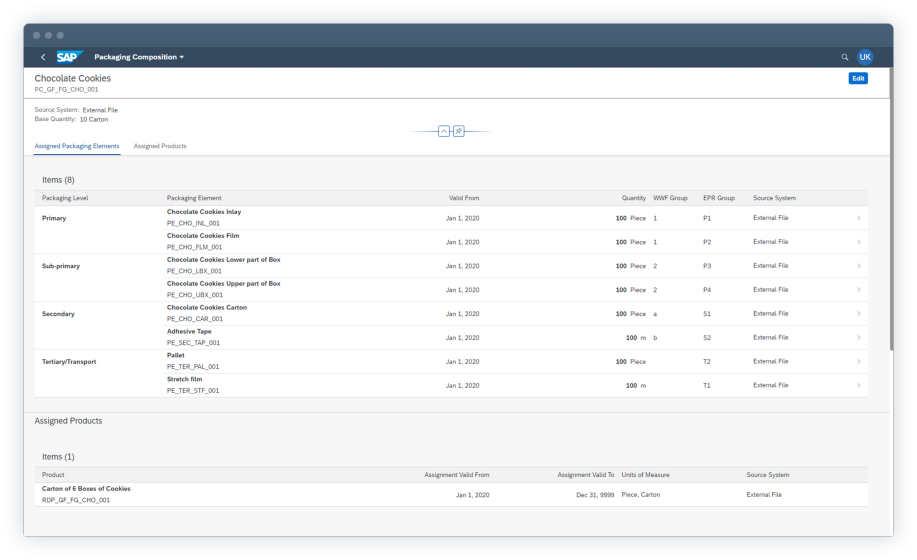This screenshot has height=560, width=917.
Task: Click the back arrow in header
Action: [43, 57]
